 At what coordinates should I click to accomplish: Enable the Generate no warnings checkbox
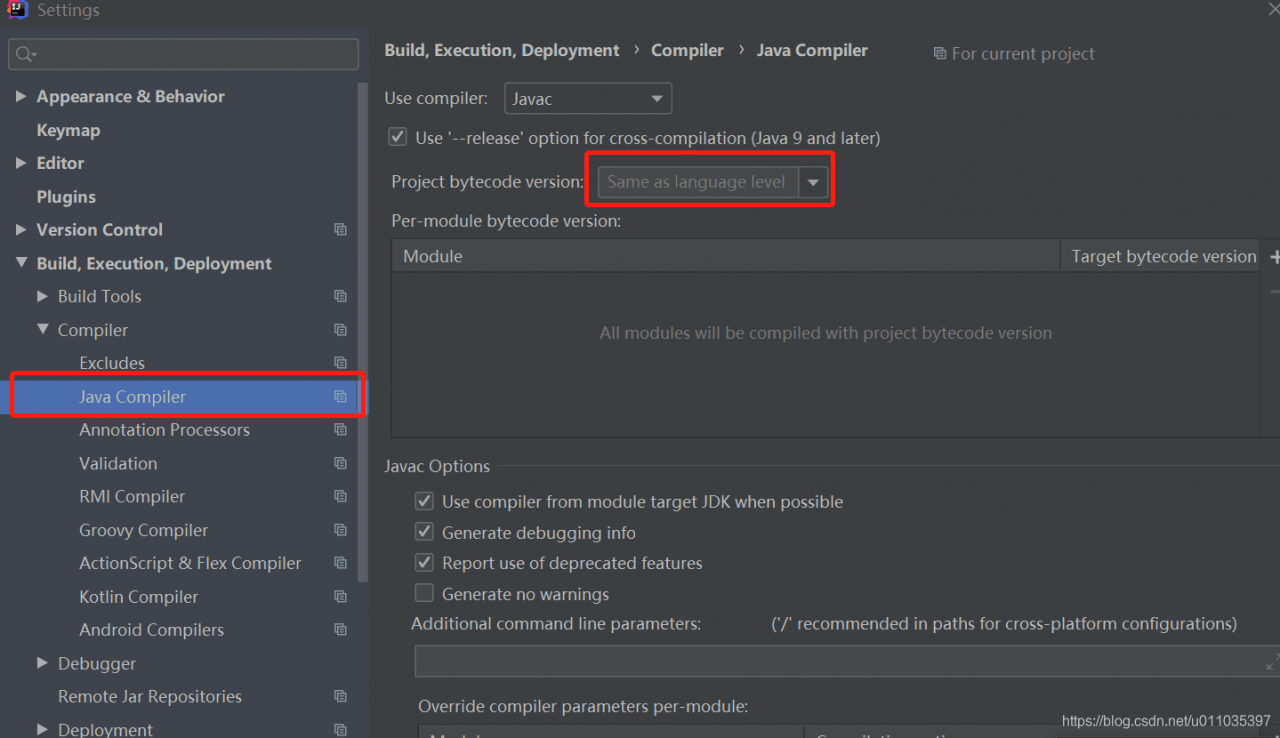424,593
